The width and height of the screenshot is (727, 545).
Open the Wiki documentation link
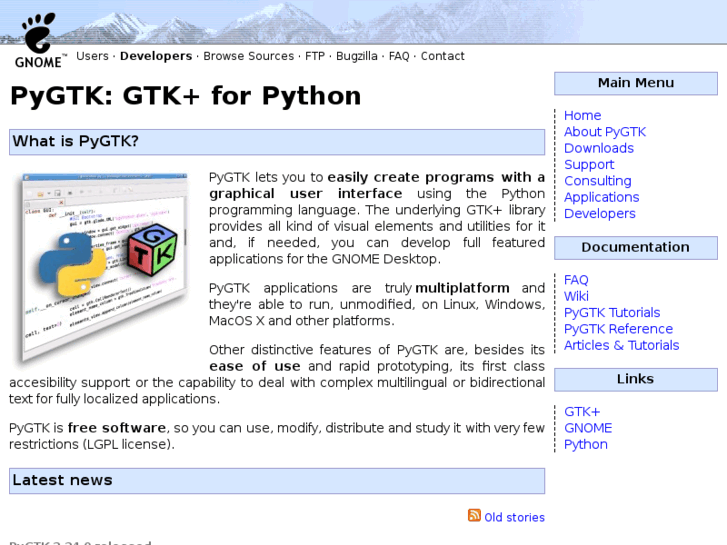tap(576, 296)
